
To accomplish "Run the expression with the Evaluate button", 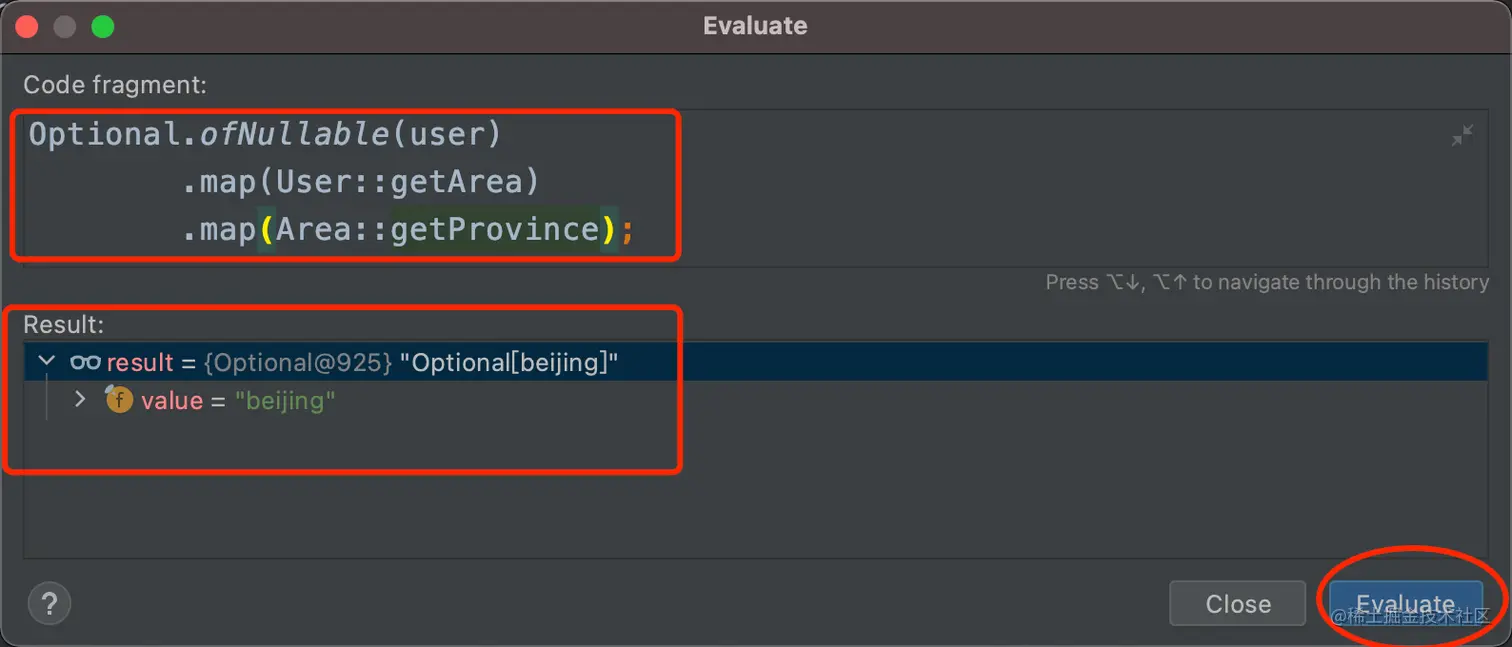I will 1405,603.
